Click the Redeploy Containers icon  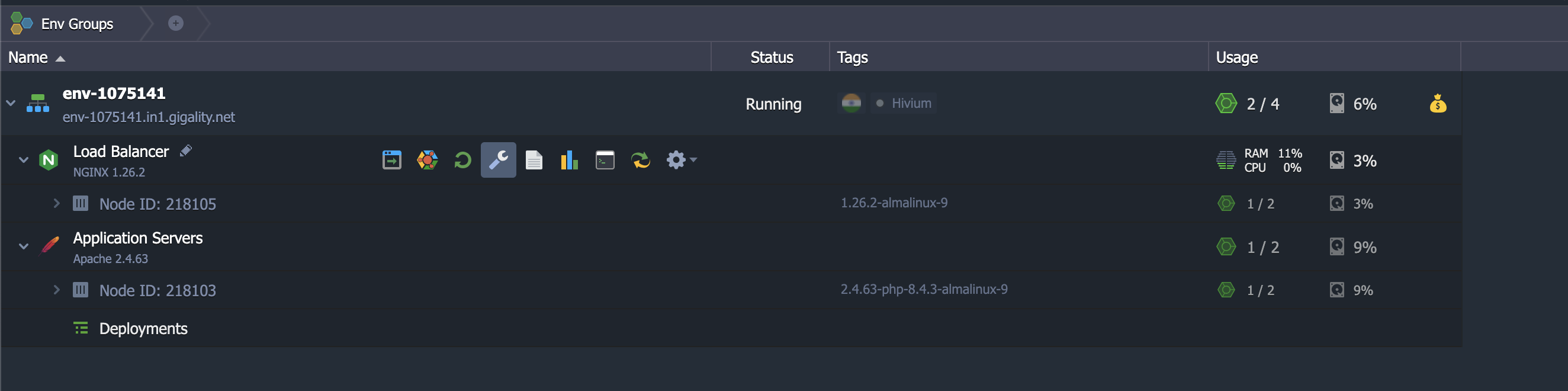pyautogui.click(x=640, y=160)
